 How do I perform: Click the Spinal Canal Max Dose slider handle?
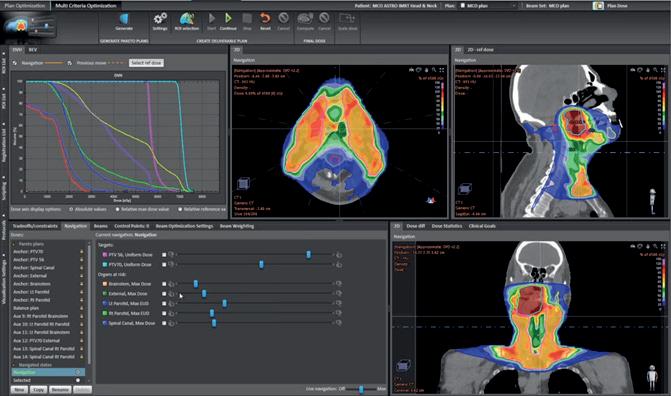coord(214,323)
